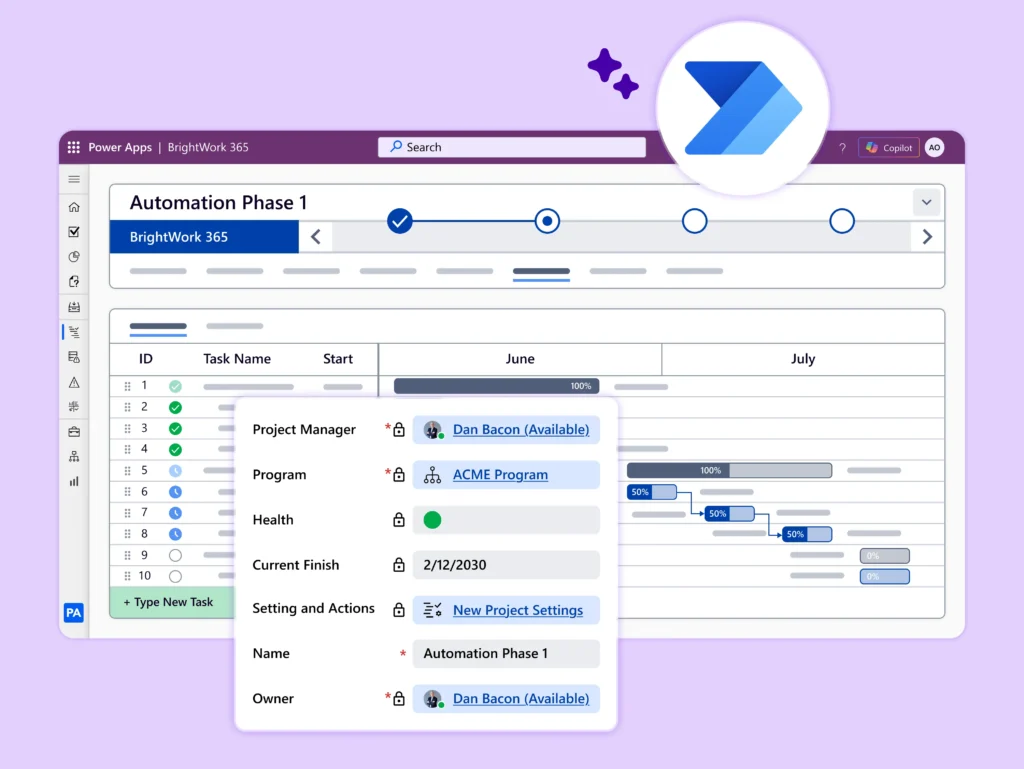Toggle the in-progress clock status on task 8
The height and width of the screenshot is (769, 1024).
175,534
